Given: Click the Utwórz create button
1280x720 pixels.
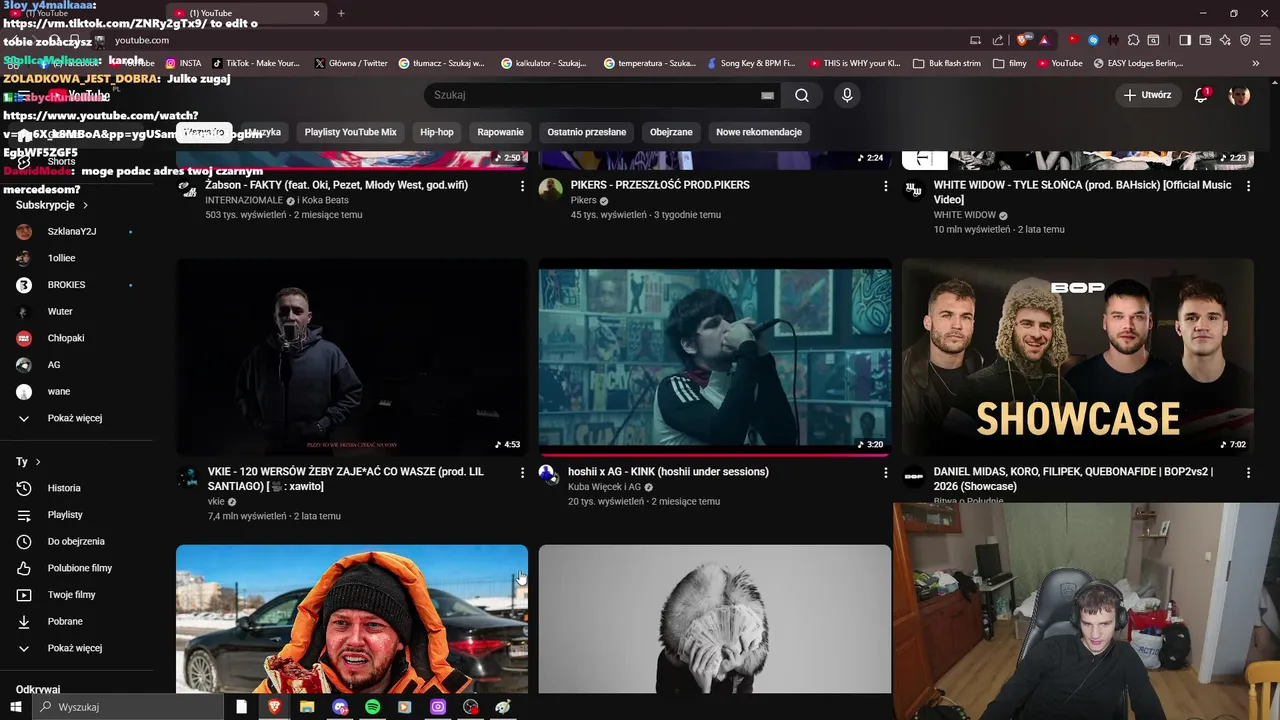Looking at the screenshot, I should pos(1147,95).
